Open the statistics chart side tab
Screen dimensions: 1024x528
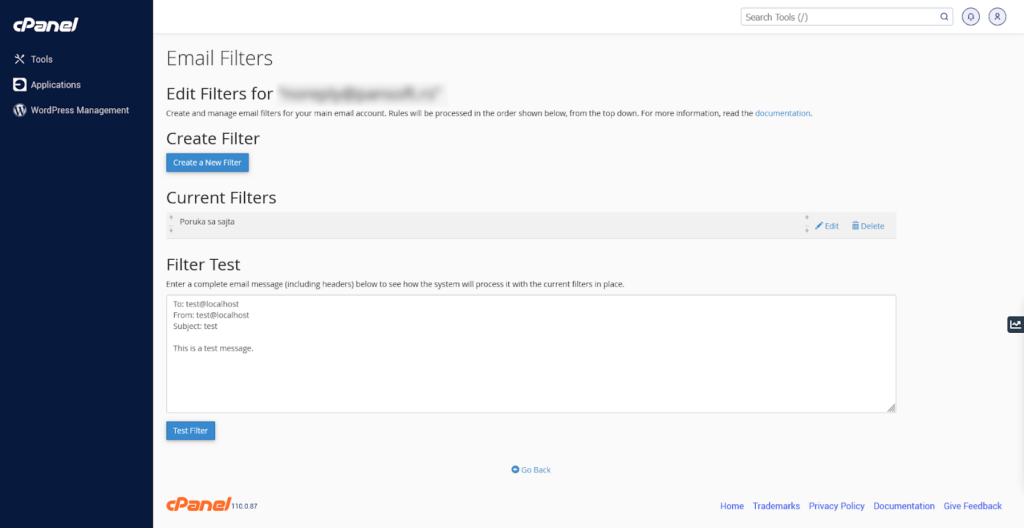(1015, 324)
